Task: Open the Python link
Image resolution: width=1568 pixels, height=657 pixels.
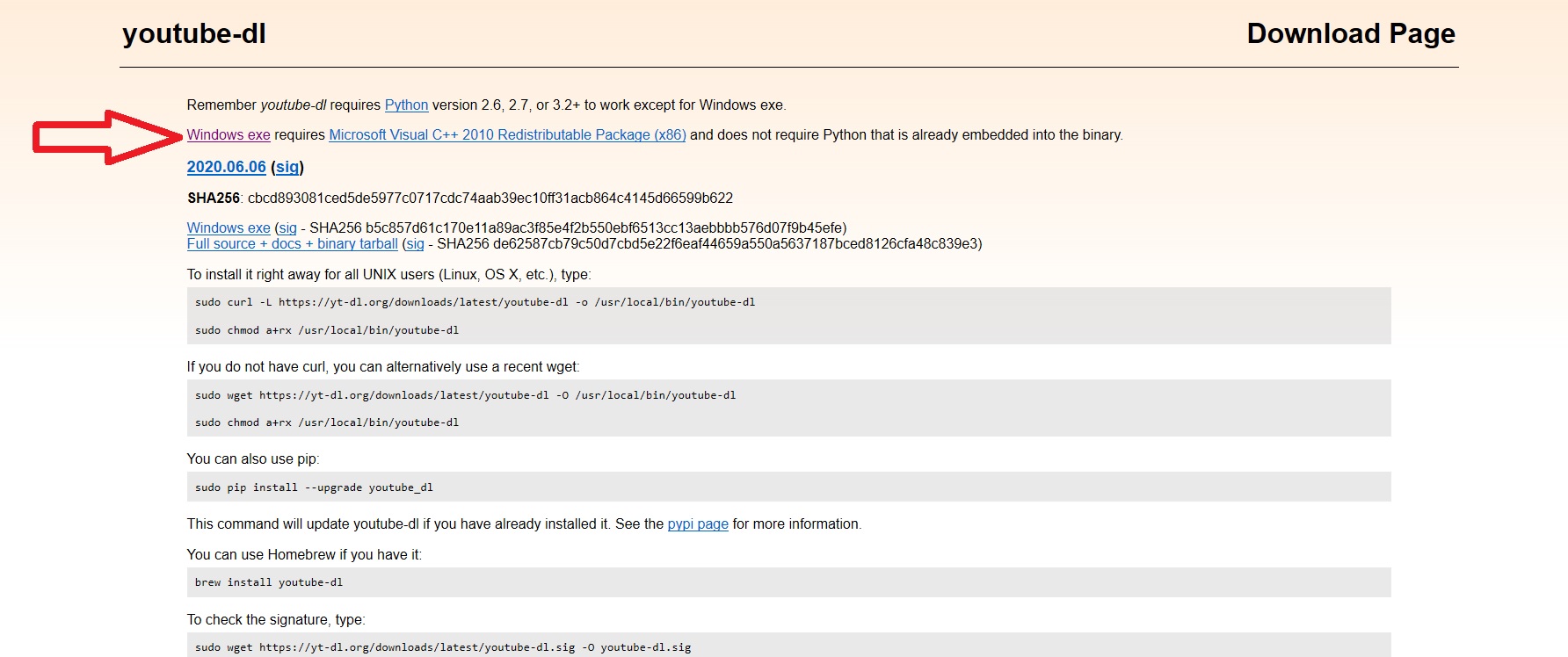Action: [x=406, y=105]
